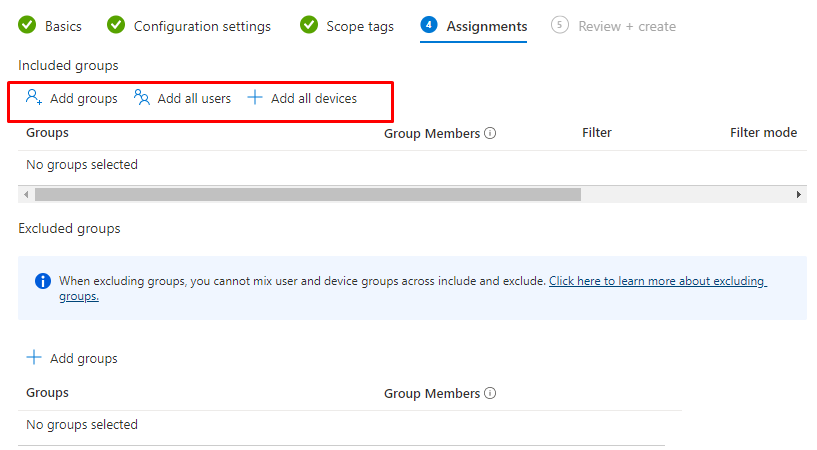Click the Add all devices plus icon
Viewport: 817px width, 450px height.
(255, 98)
